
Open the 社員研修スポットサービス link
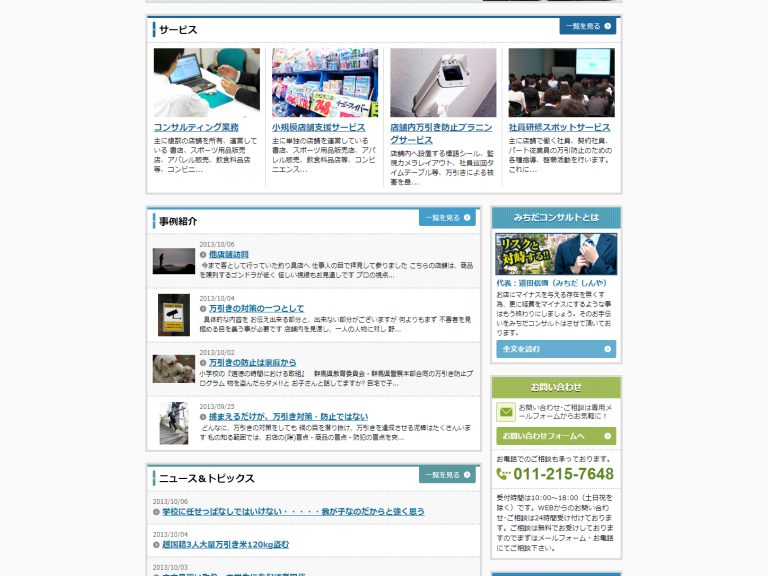pos(559,128)
